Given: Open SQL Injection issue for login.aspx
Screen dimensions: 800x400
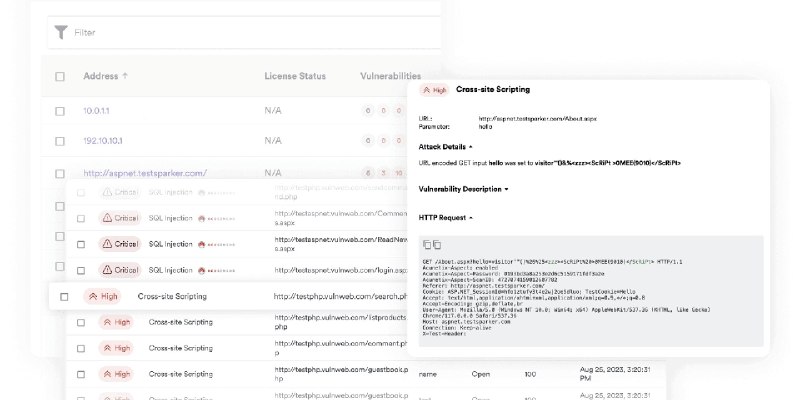Looking at the screenshot, I should 170,270.
